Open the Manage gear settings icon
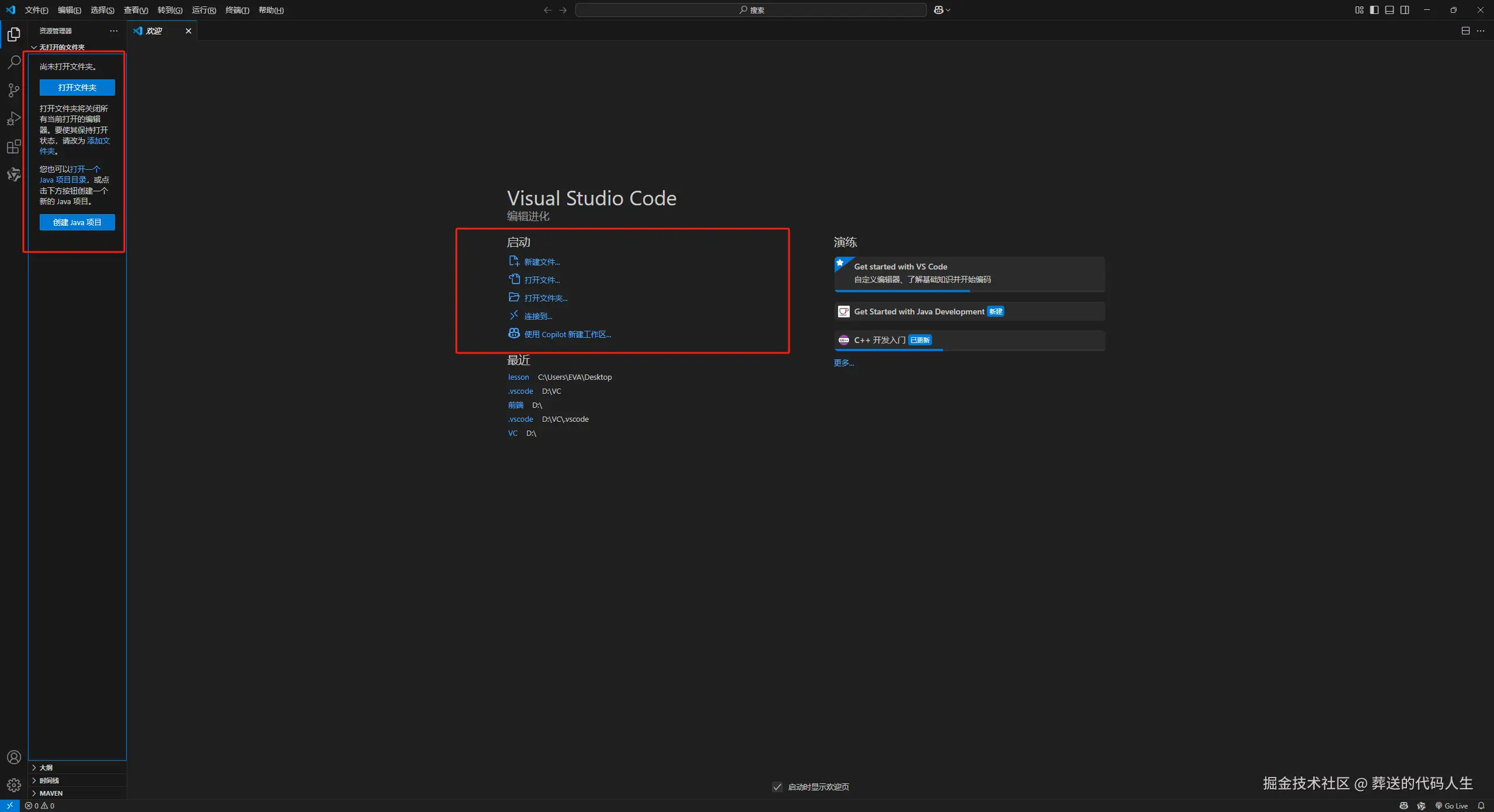This screenshot has width=1494, height=812. (13, 785)
